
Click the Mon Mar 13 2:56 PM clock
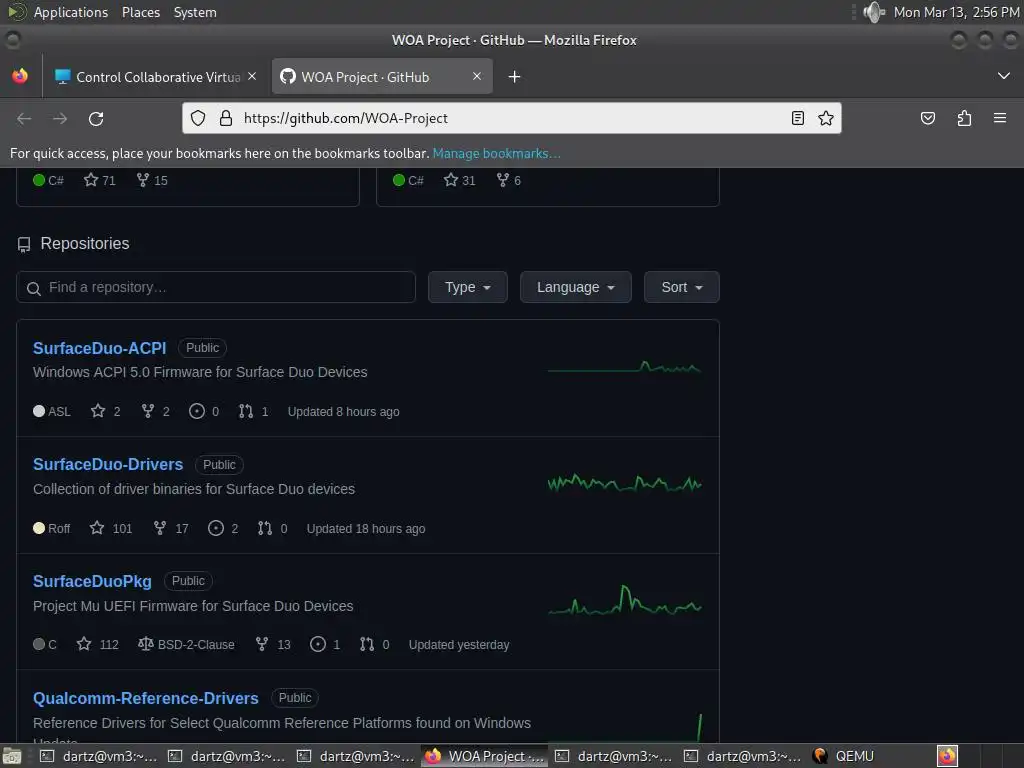(x=957, y=12)
